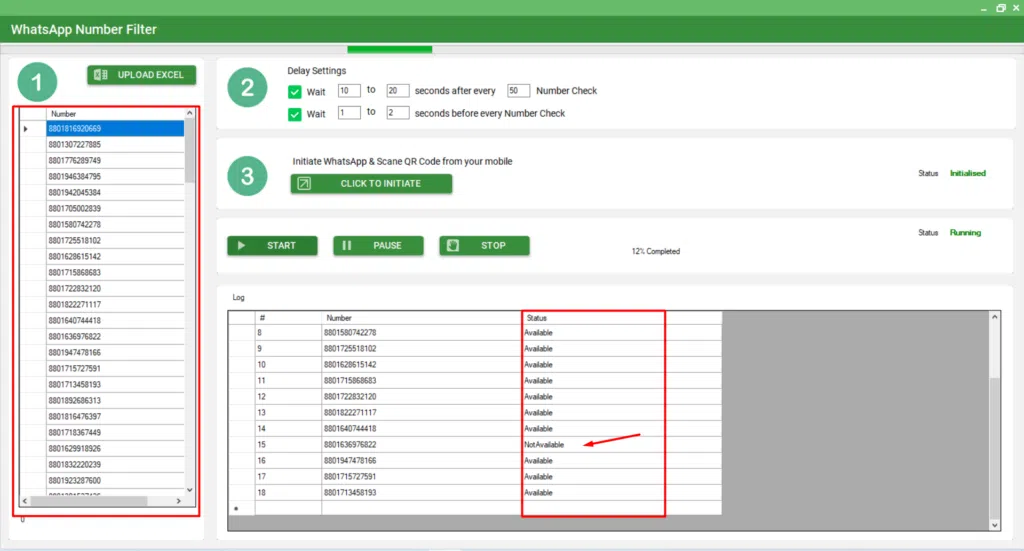Select number 8801942045384 in the list
This screenshot has width=1024, height=551.
point(115,193)
